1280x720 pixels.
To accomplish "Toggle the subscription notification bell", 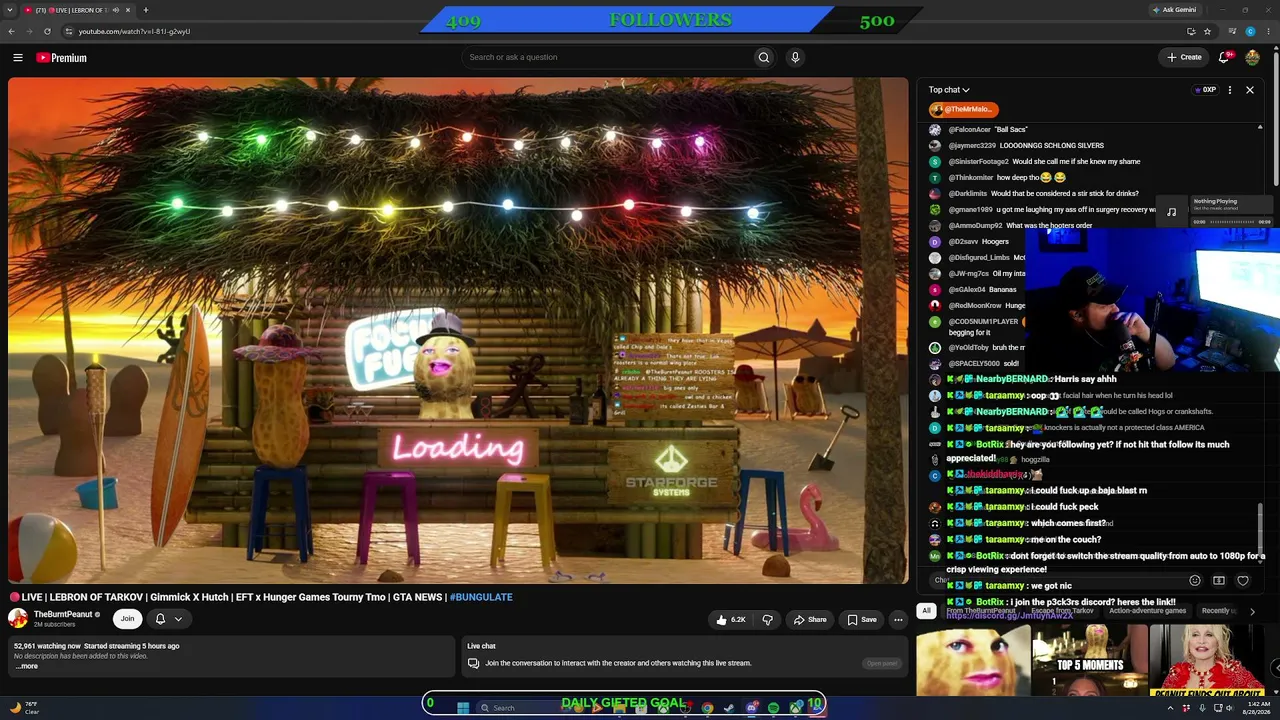I will (159, 619).
